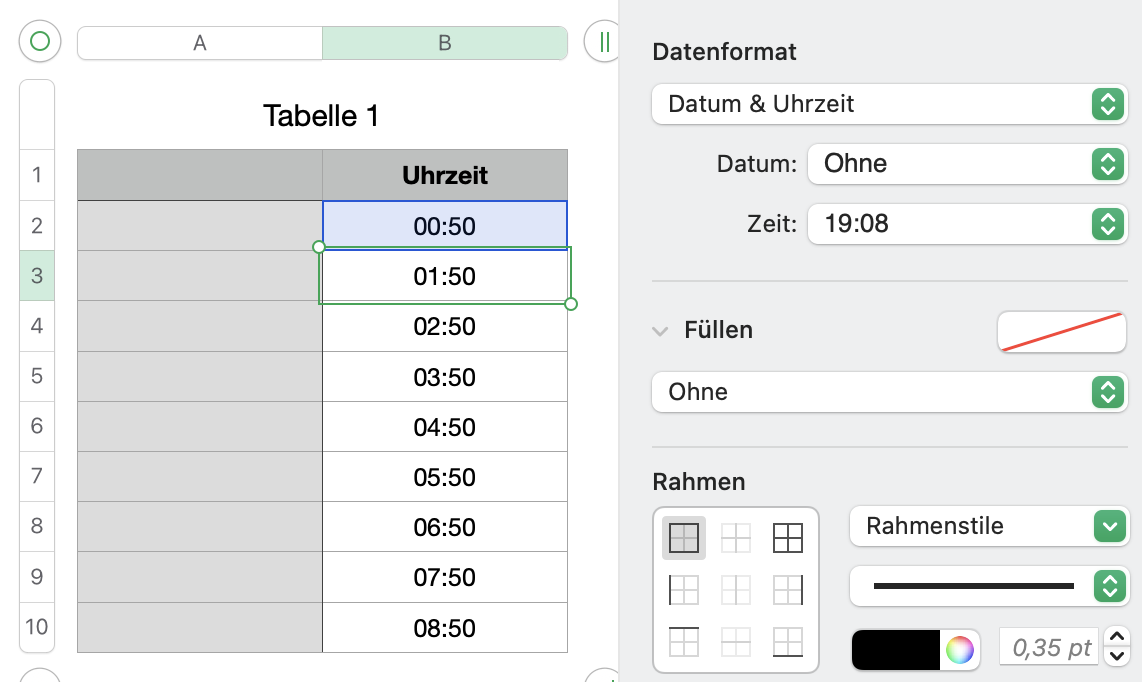Collapse the Füllen section

click(x=660, y=331)
